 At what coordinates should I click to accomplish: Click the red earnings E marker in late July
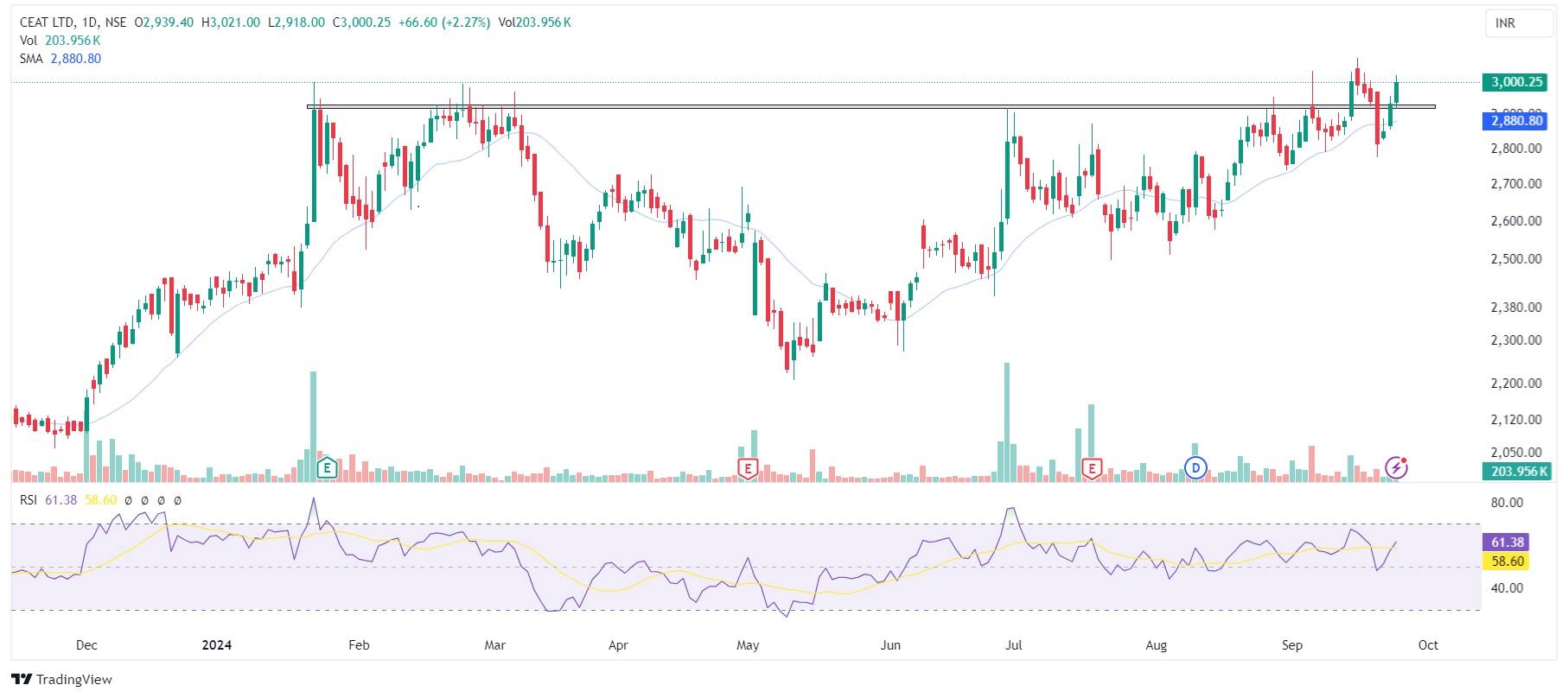point(1093,469)
